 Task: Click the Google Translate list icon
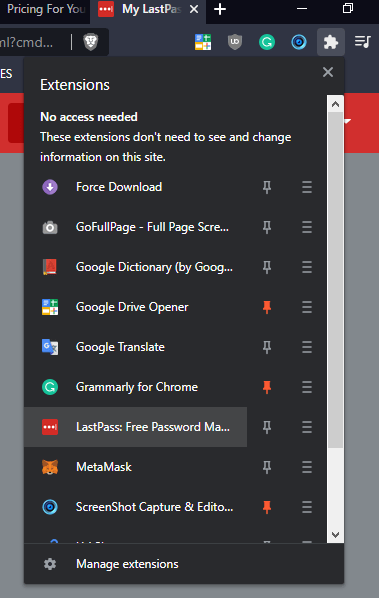pos(50,347)
